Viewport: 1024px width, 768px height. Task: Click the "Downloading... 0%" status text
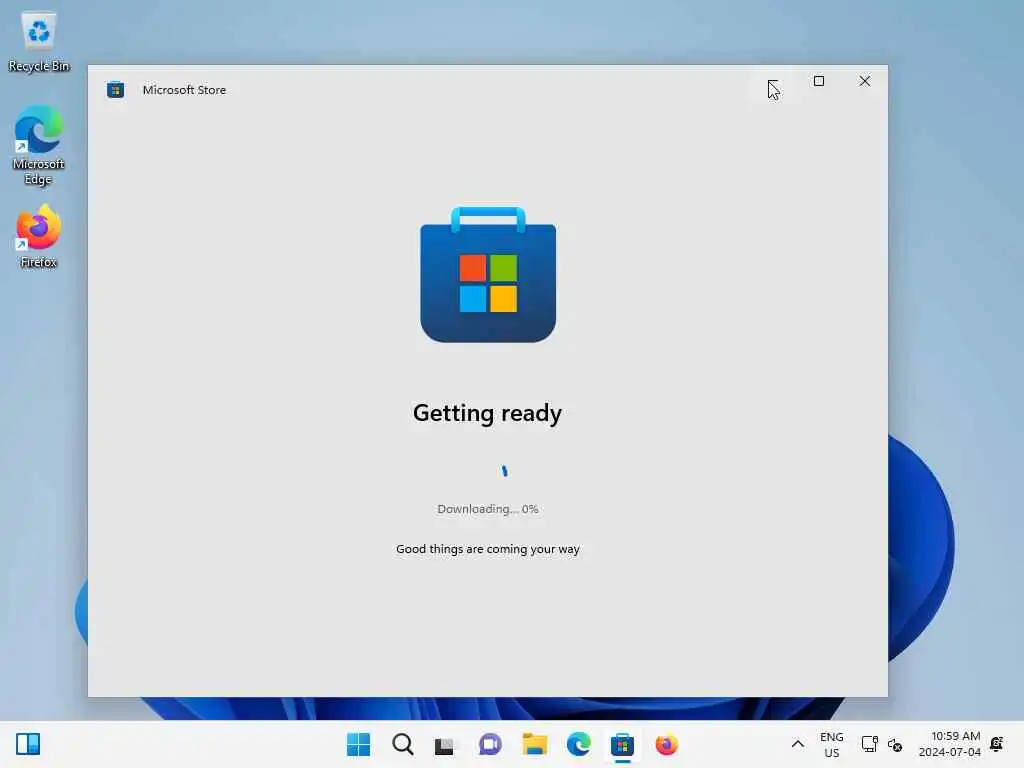point(488,509)
